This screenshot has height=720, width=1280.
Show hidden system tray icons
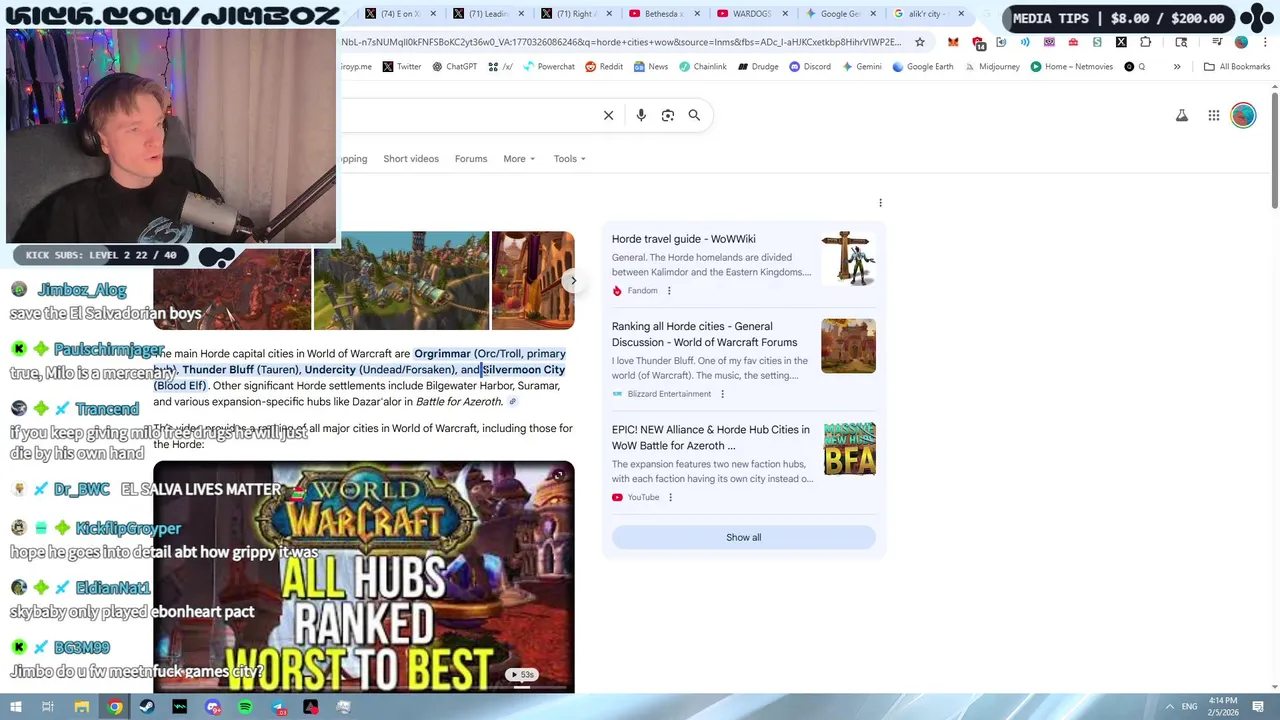[x=1169, y=707]
